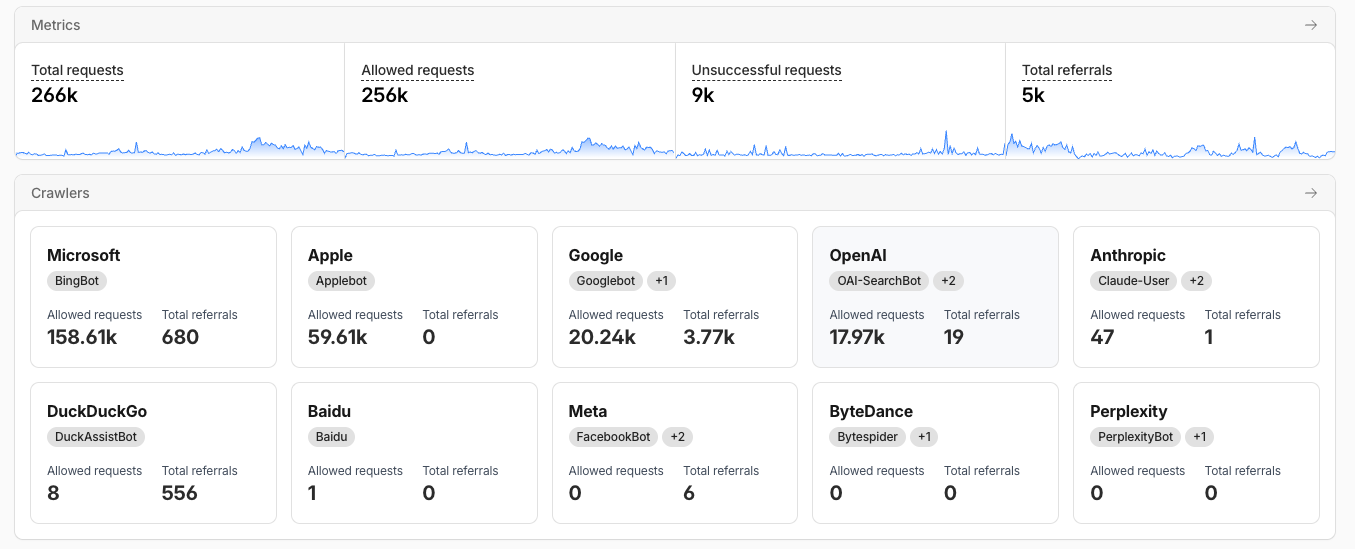The height and width of the screenshot is (549, 1355).
Task: Expand the +1 badge next to Bytespider
Action: pyautogui.click(x=925, y=437)
